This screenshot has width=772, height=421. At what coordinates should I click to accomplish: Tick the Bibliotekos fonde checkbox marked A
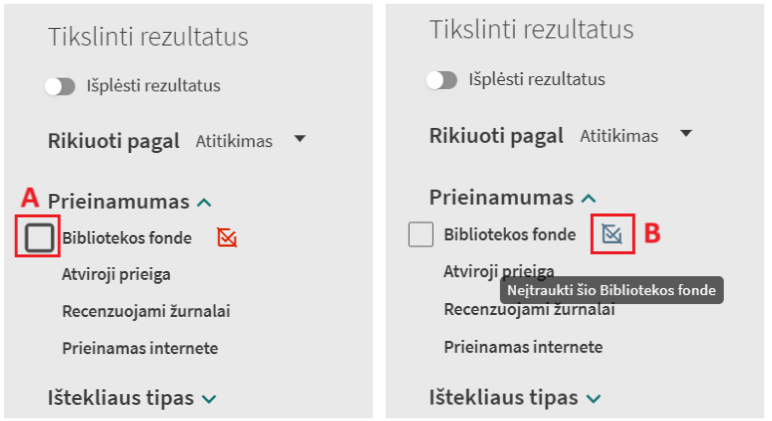click(x=39, y=238)
